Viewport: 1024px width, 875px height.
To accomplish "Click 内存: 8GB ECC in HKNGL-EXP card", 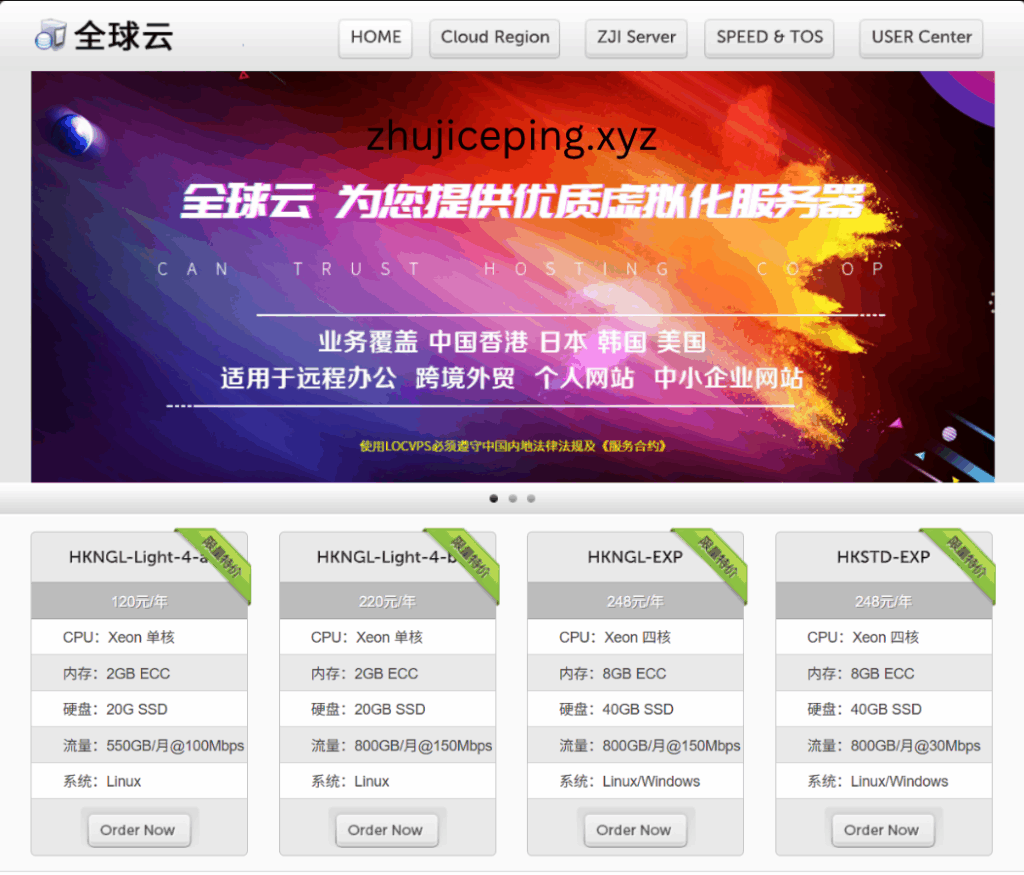I will (x=635, y=673).
